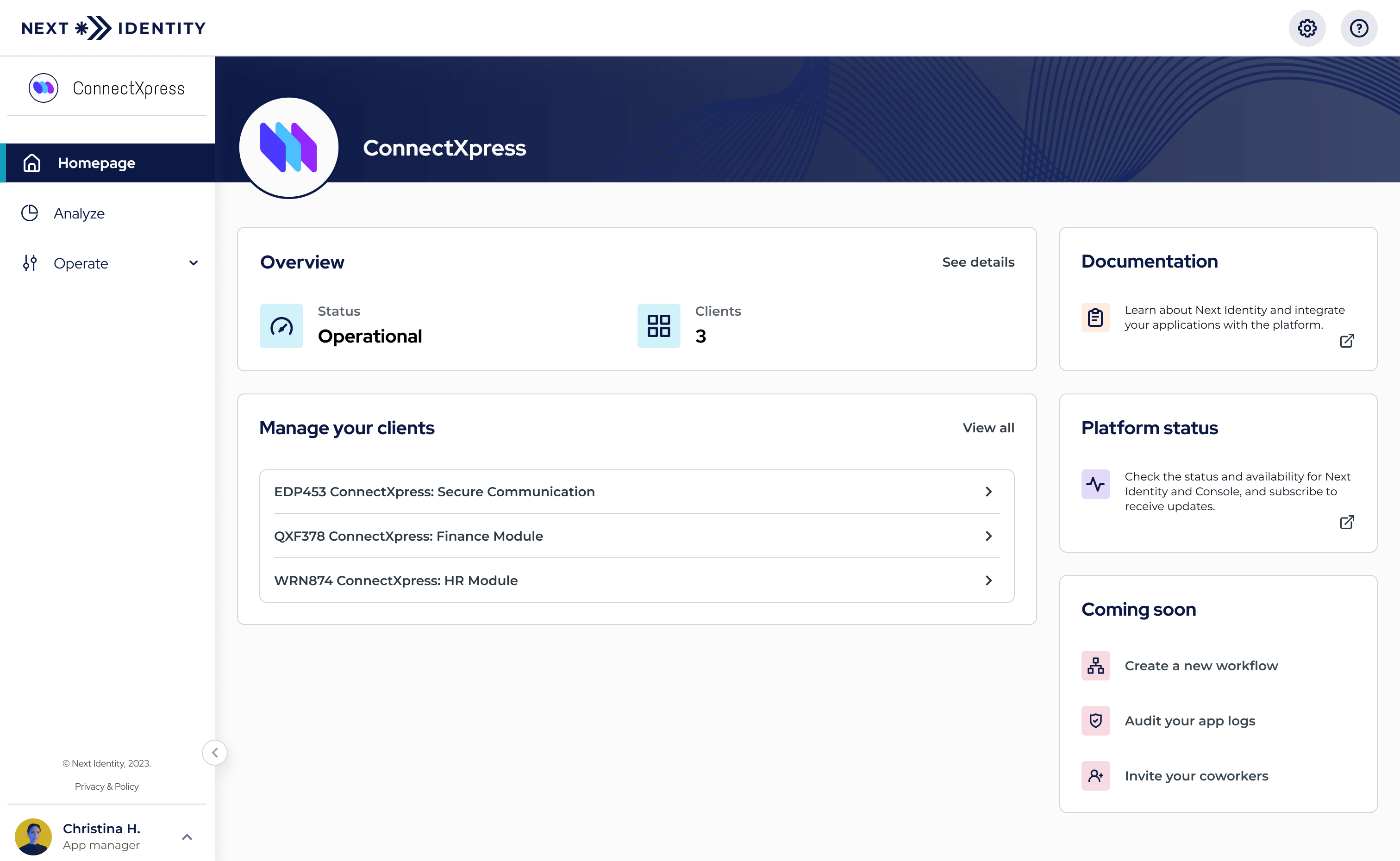Click View all under Manage your clients

coord(988,428)
